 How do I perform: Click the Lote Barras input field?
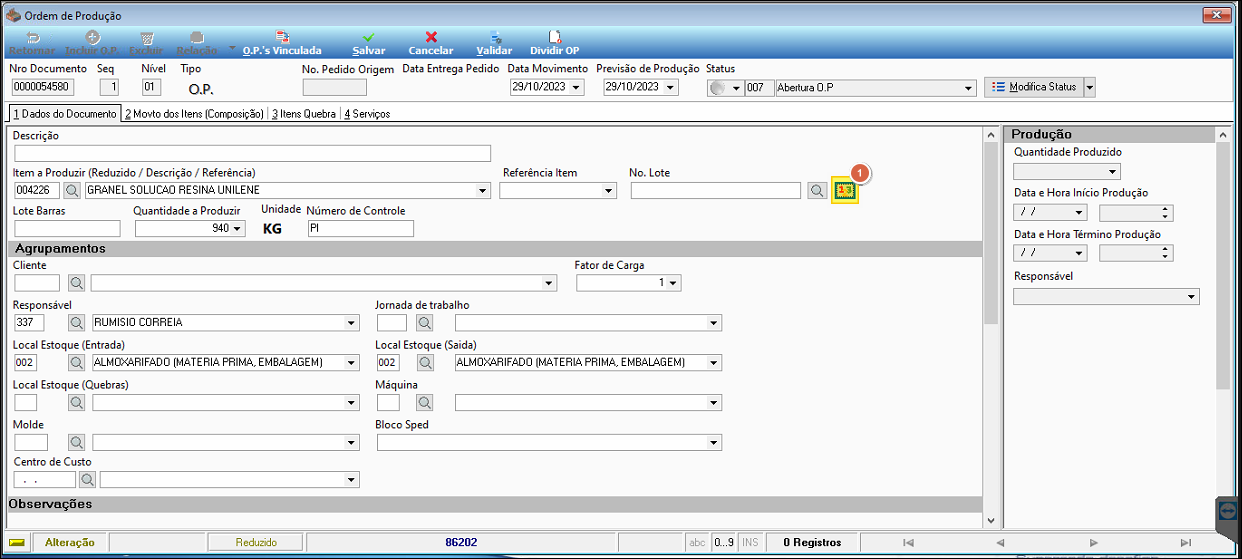(x=67, y=229)
